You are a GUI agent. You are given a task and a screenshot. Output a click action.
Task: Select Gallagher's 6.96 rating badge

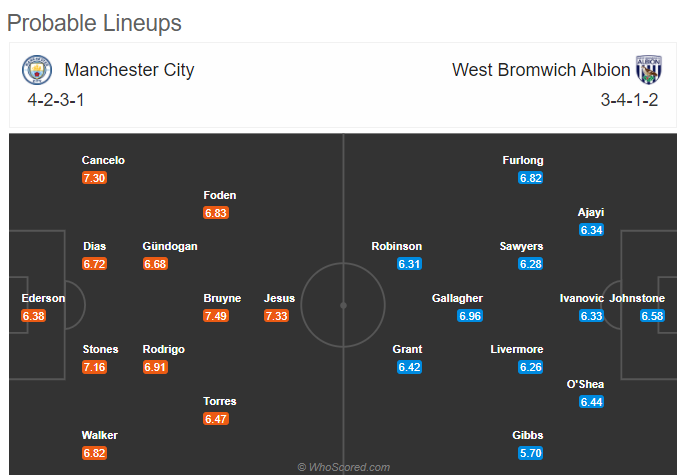tap(470, 316)
